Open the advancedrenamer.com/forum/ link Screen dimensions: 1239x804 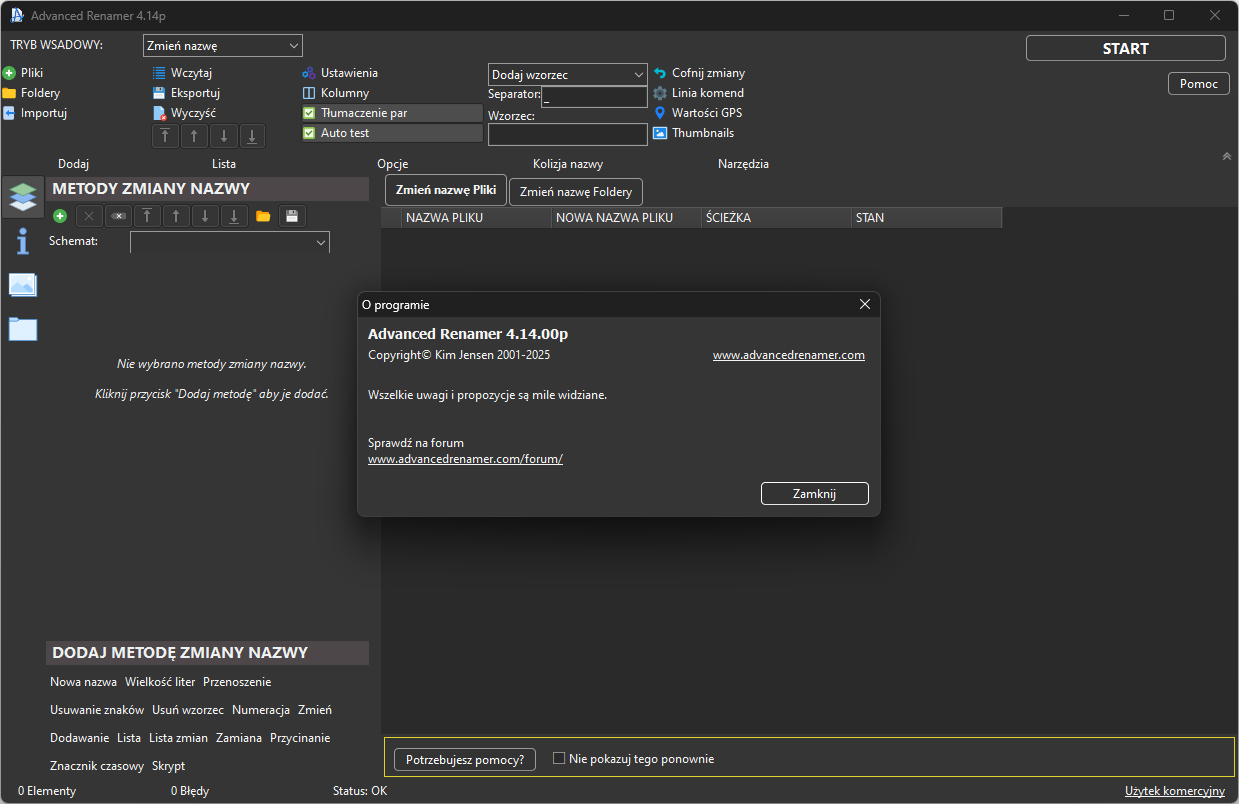[466, 459]
